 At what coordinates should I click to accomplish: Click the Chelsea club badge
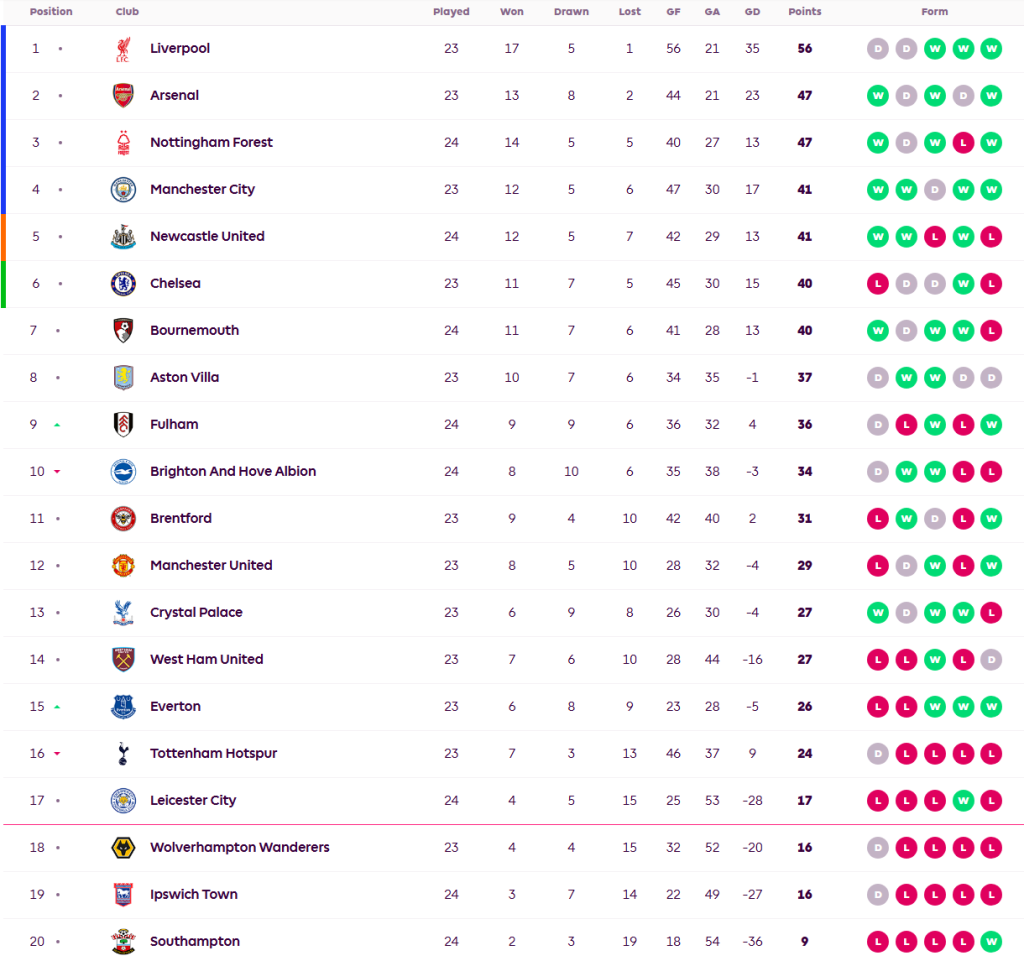point(122,284)
